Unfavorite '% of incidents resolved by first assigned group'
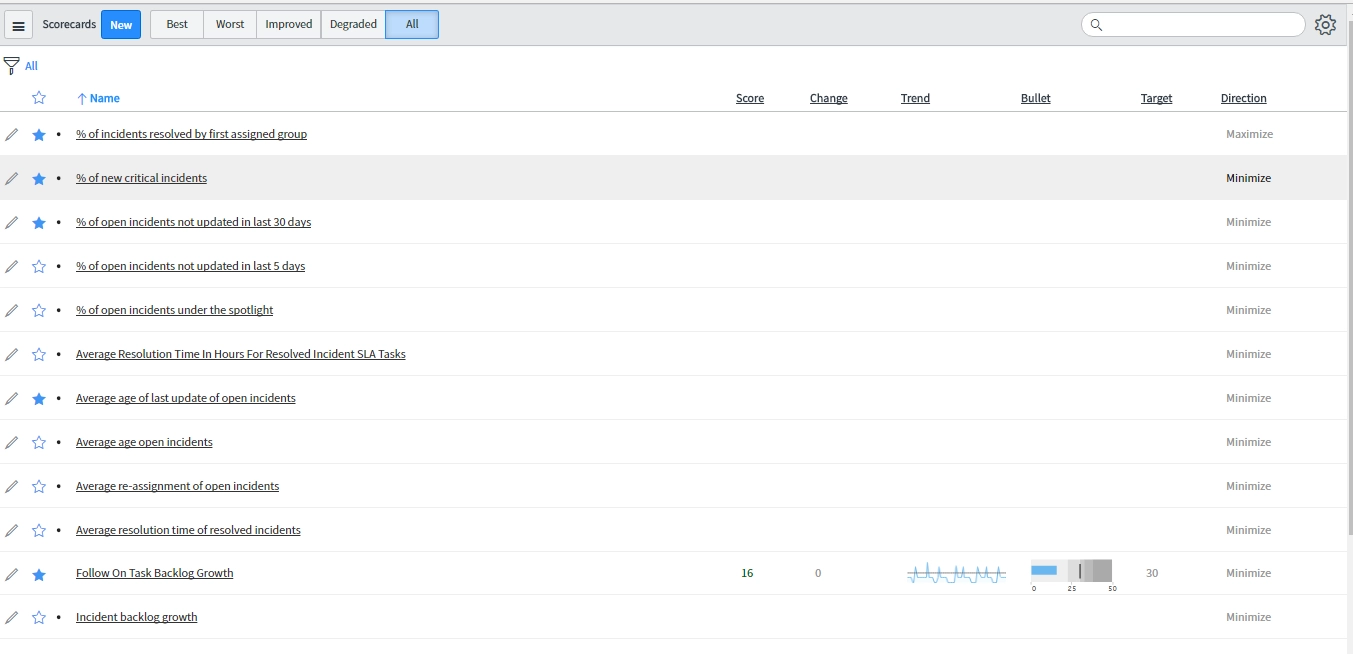The image size is (1353, 654). tap(39, 134)
